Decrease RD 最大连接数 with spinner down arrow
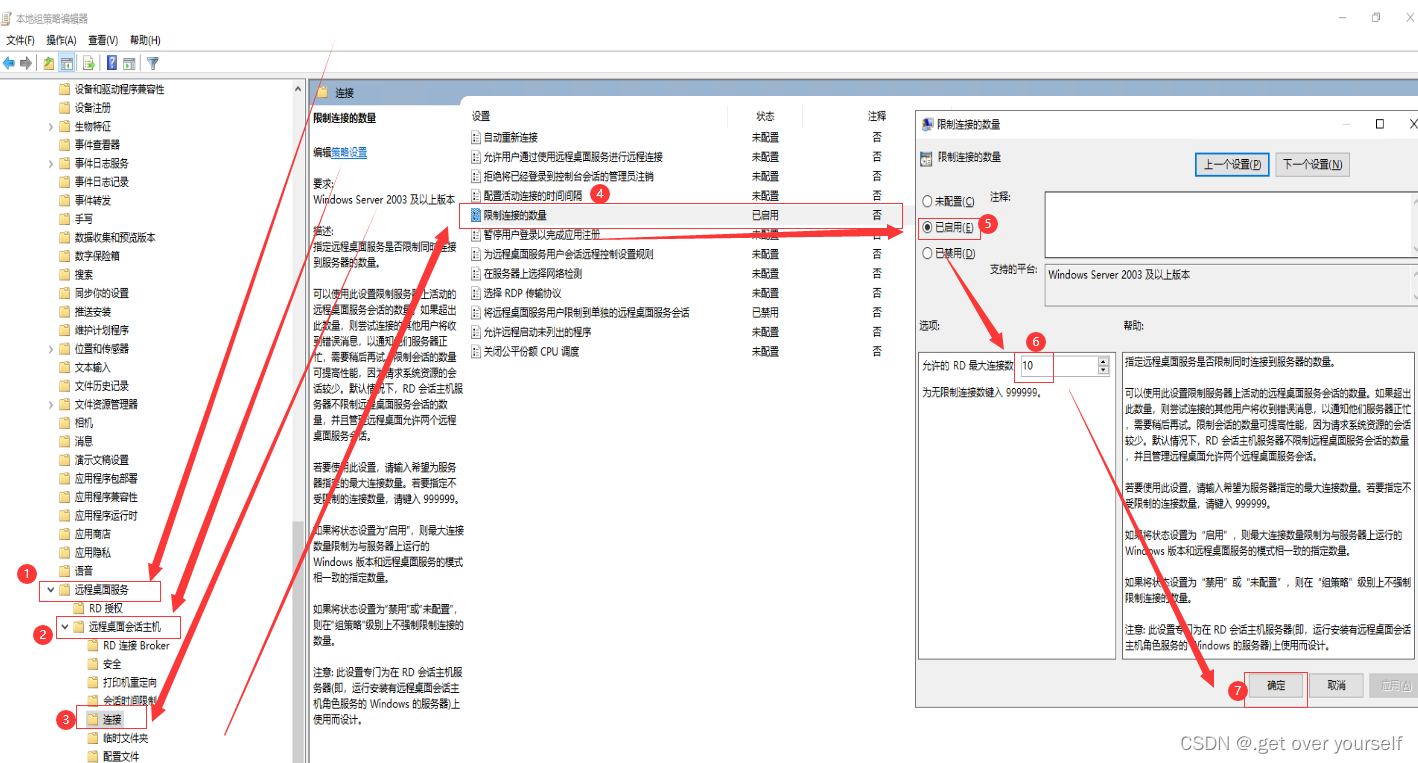Image resolution: width=1418 pixels, height=763 pixels. 1103,371
